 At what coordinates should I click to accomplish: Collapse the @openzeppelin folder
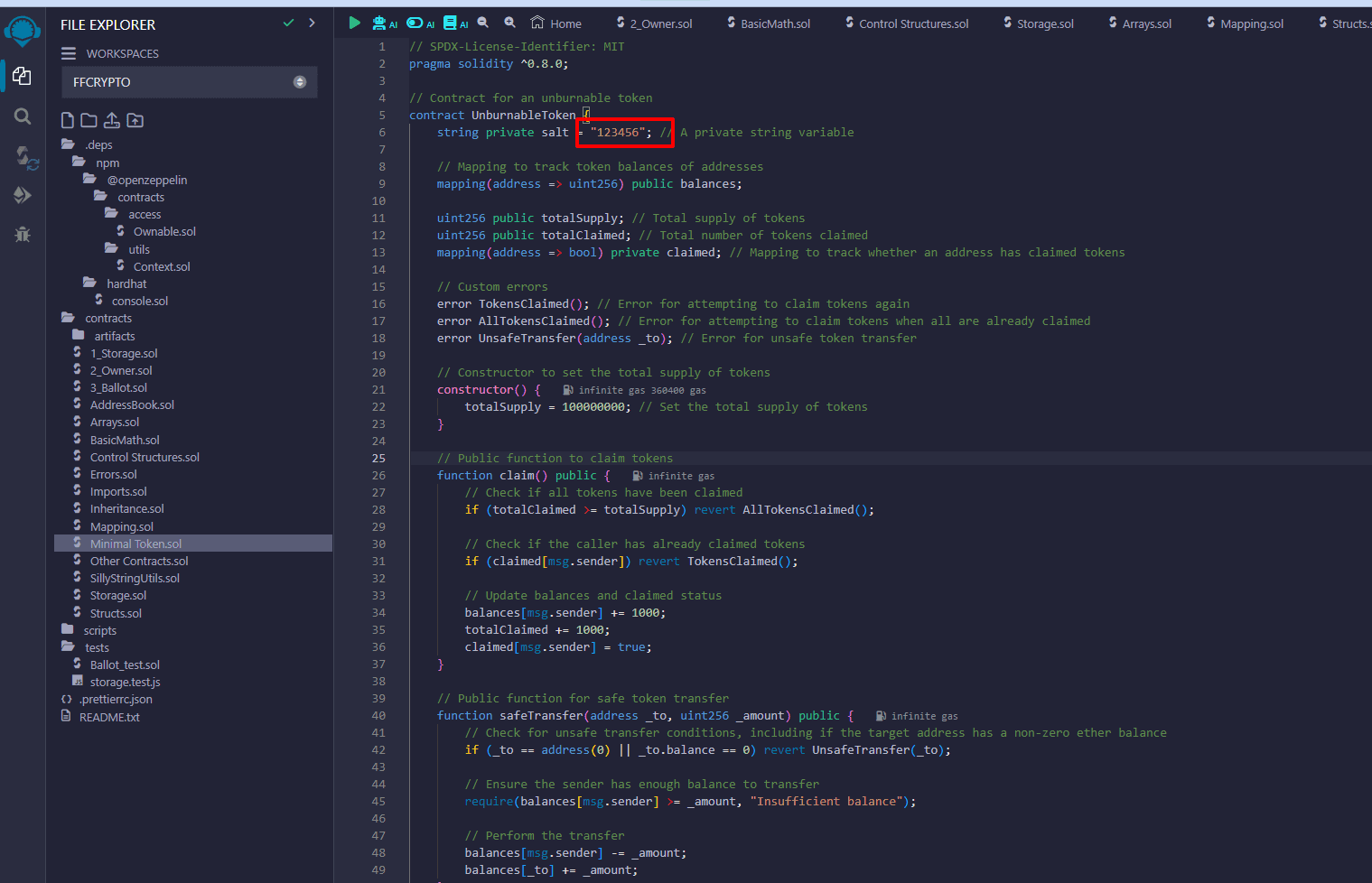136,180
